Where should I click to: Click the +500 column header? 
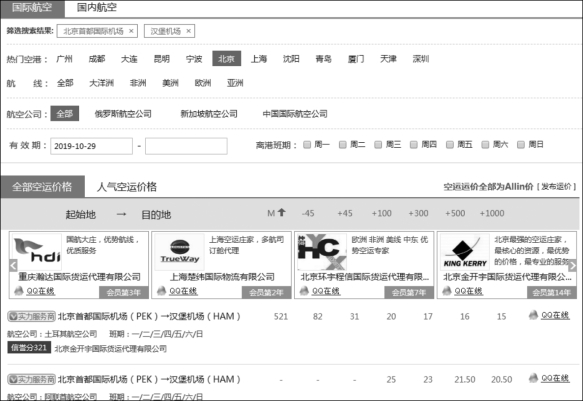455,213
